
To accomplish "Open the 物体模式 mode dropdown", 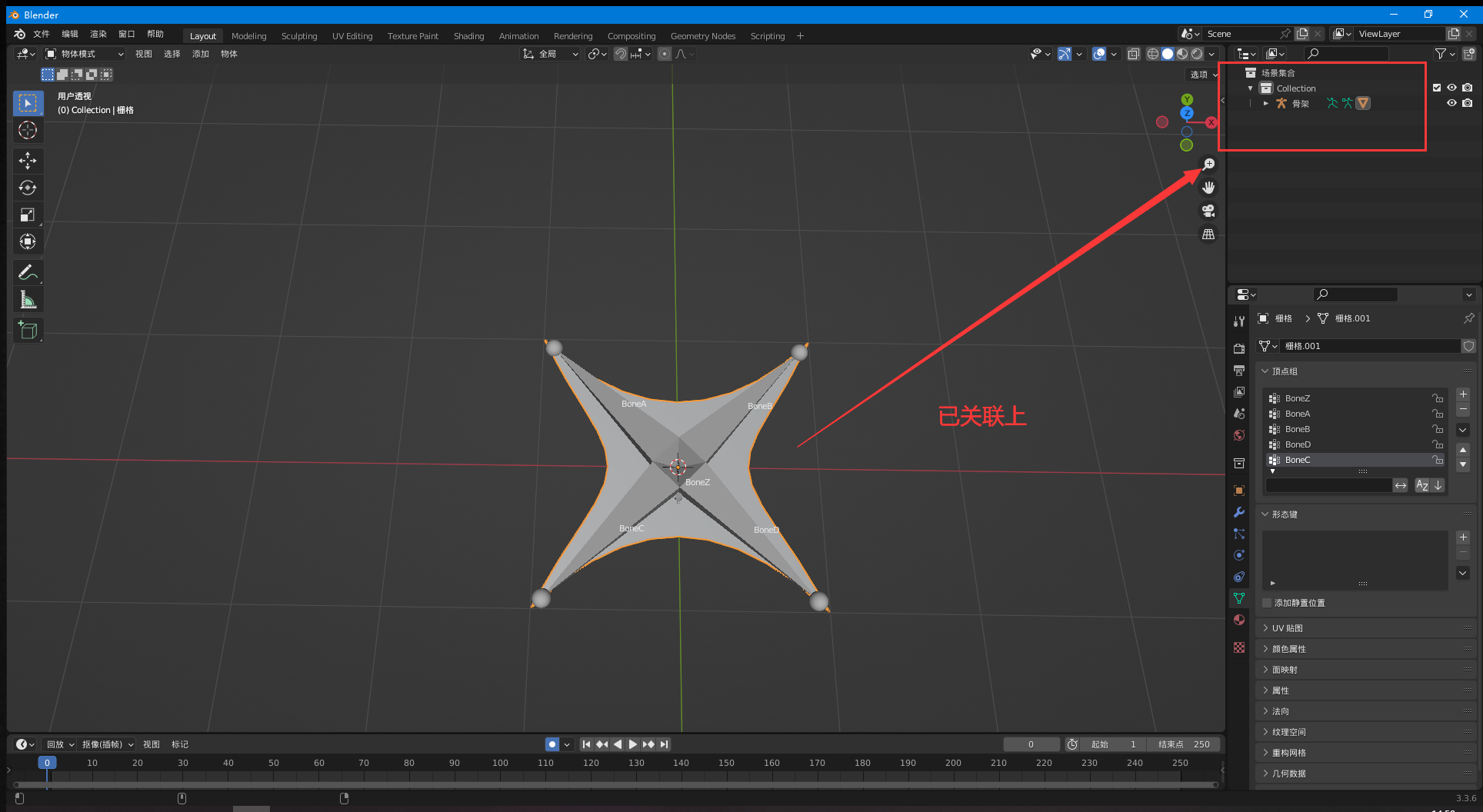I will coord(85,54).
